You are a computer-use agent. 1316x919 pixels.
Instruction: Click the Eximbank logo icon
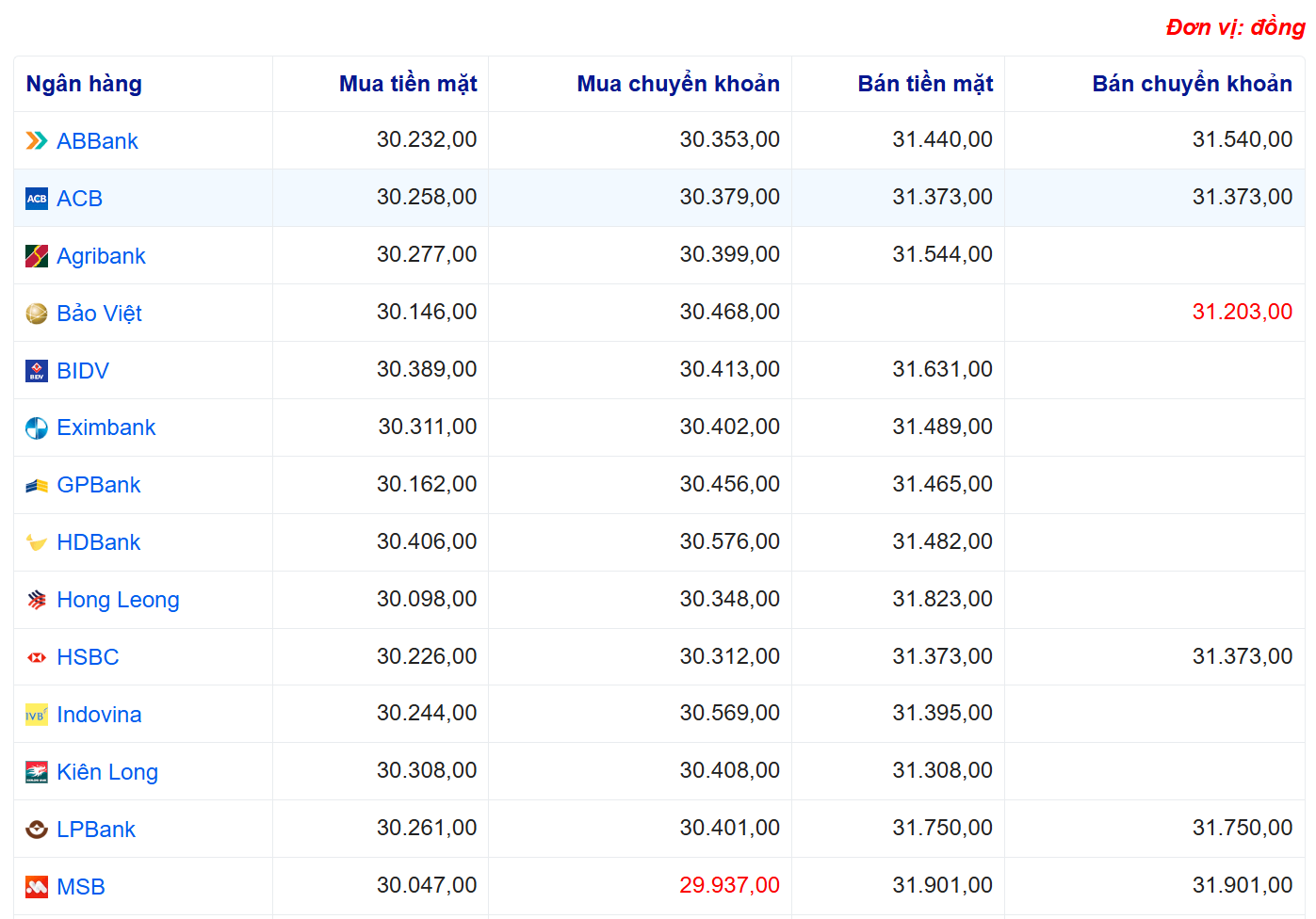(37, 428)
